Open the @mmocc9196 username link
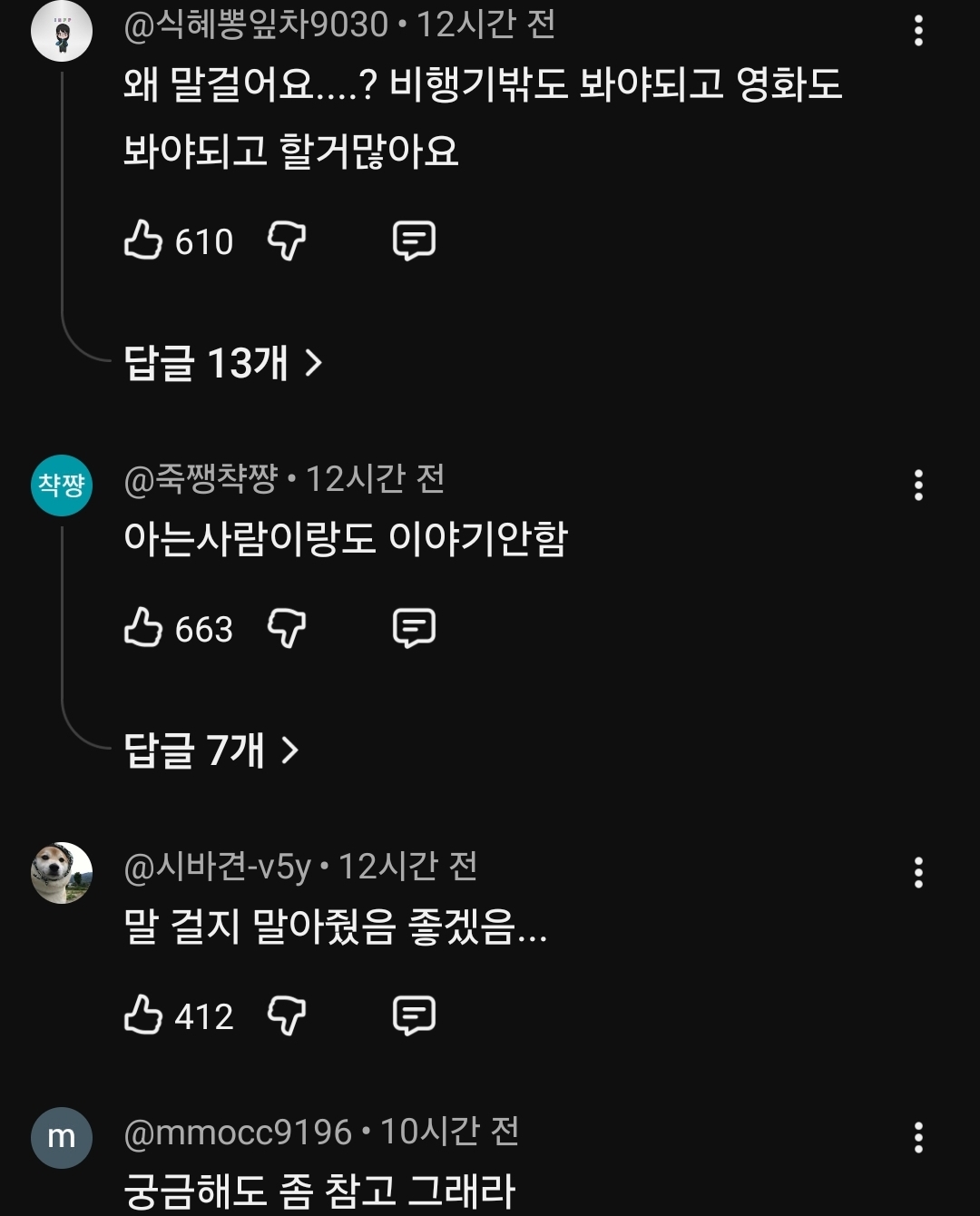Viewport: 980px width, 1216px height. pyautogui.click(x=238, y=1132)
